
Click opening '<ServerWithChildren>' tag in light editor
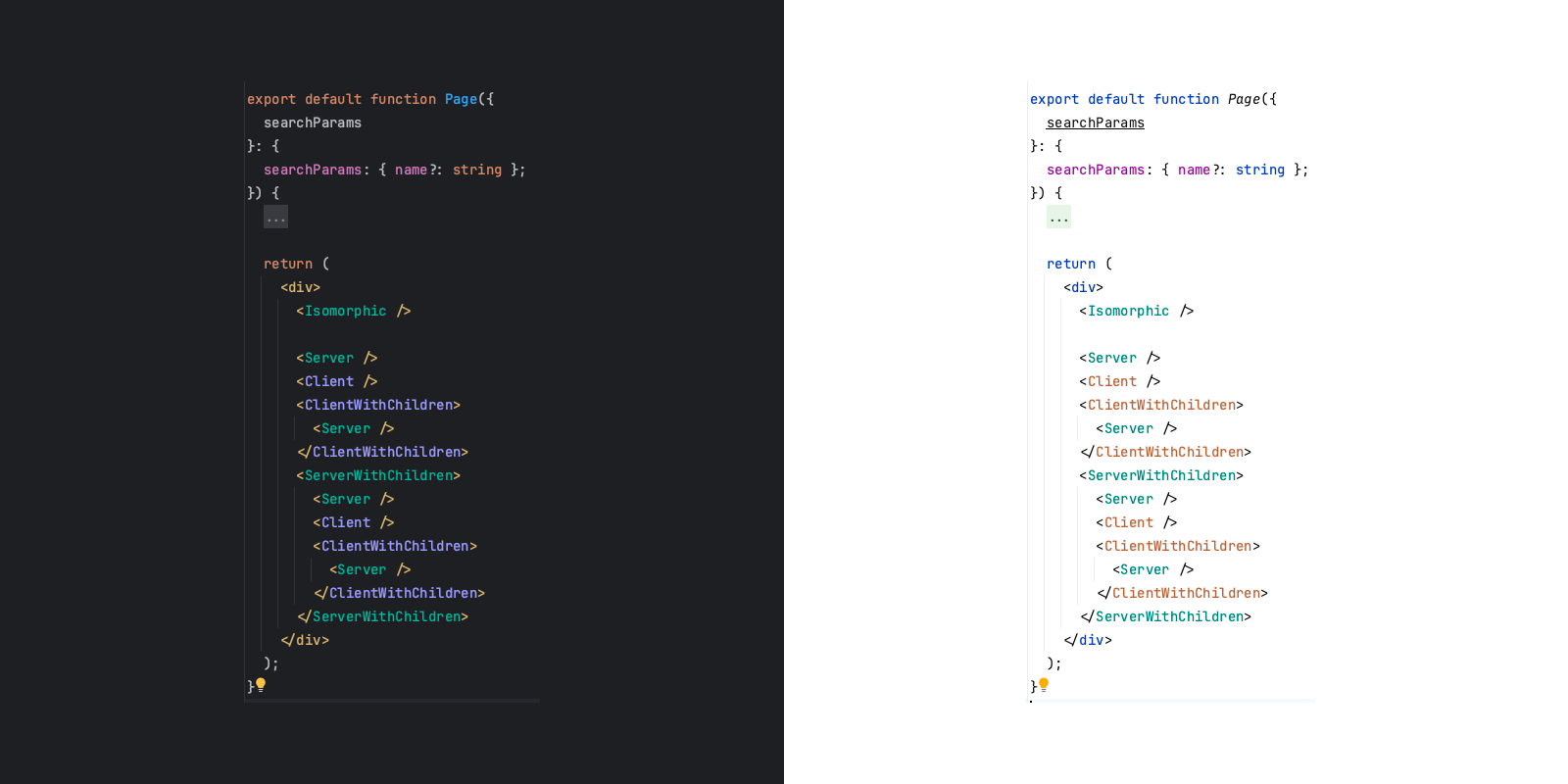[x=1161, y=475]
